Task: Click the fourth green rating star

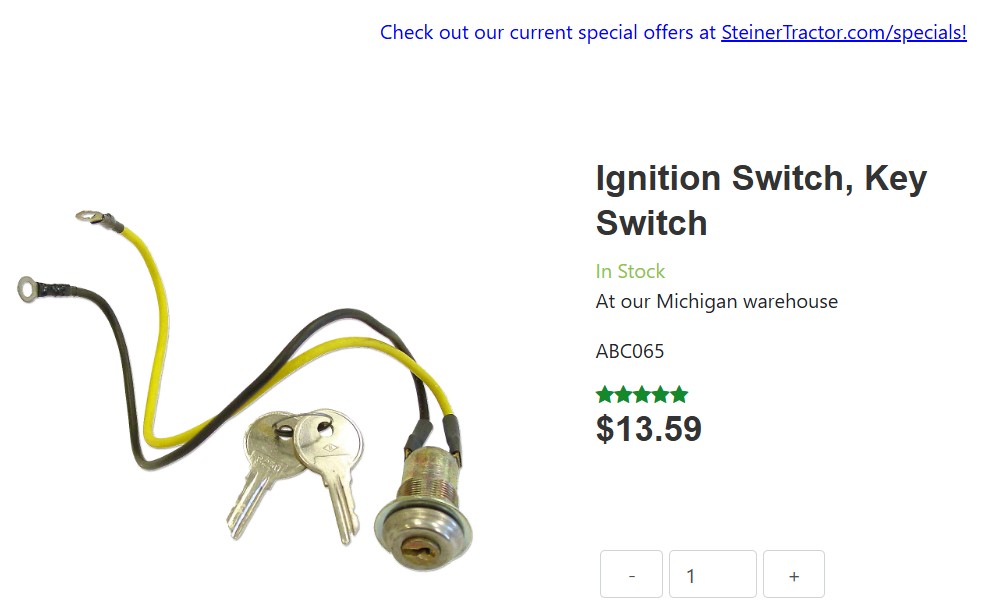Action: [x=661, y=395]
